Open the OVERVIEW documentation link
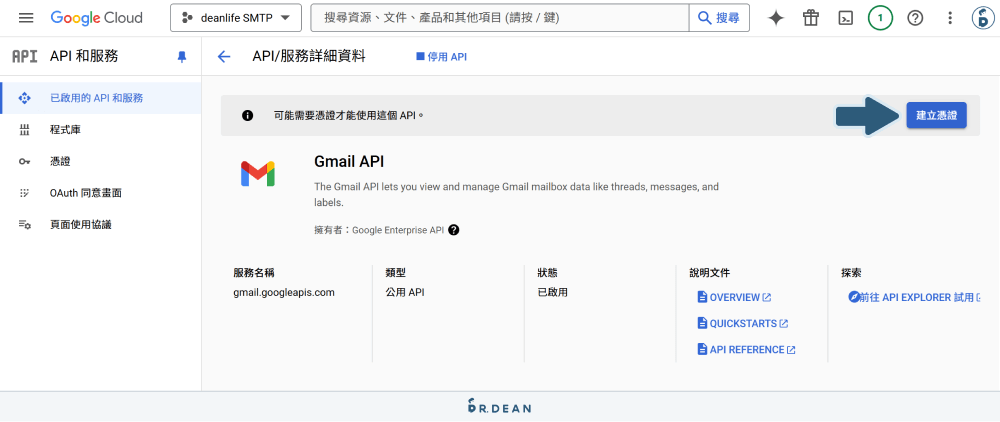1000x422 pixels. [x=734, y=297]
